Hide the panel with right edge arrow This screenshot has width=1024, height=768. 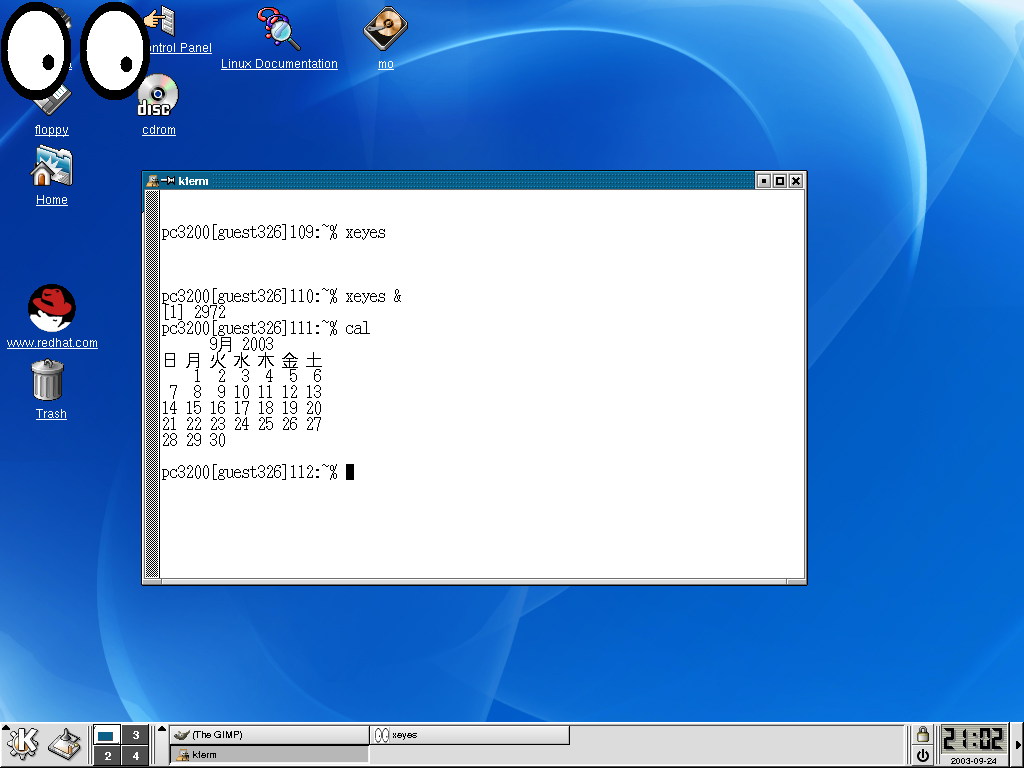[x=1017, y=744]
